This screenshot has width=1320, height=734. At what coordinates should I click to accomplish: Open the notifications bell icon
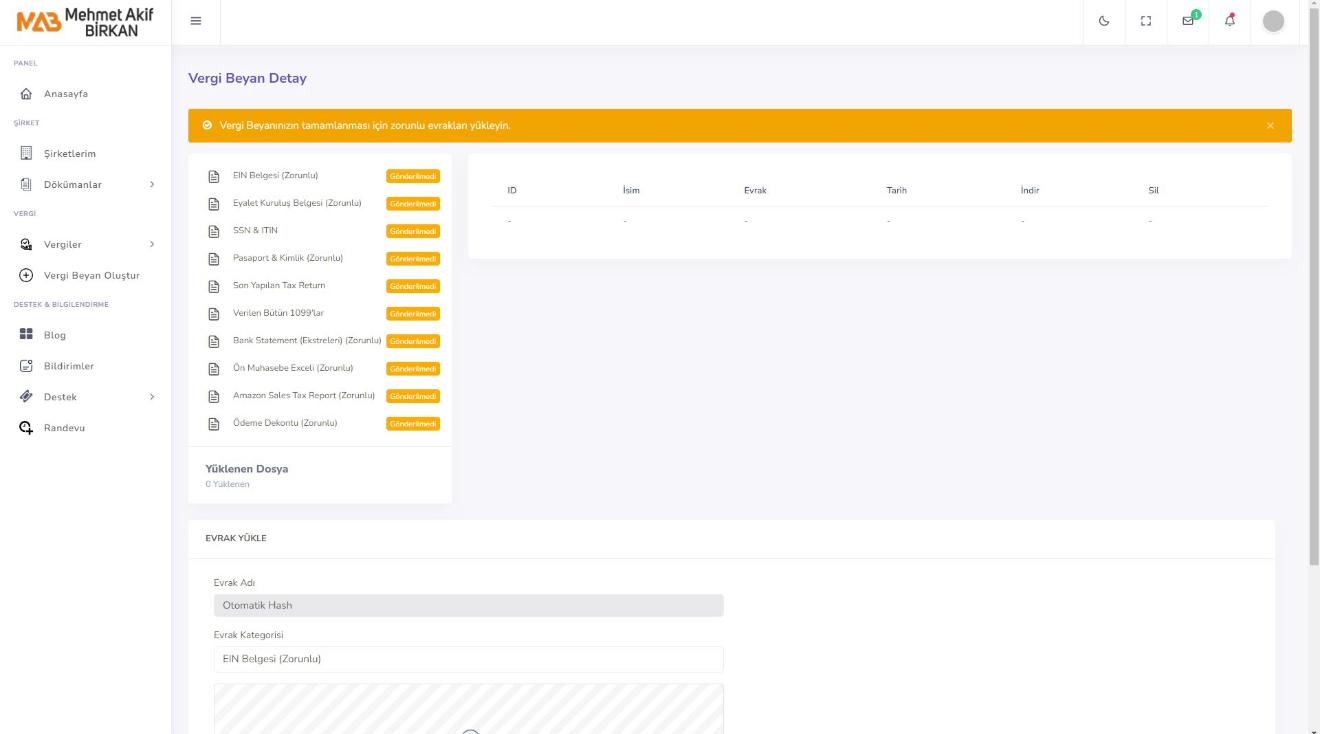point(1230,21)
